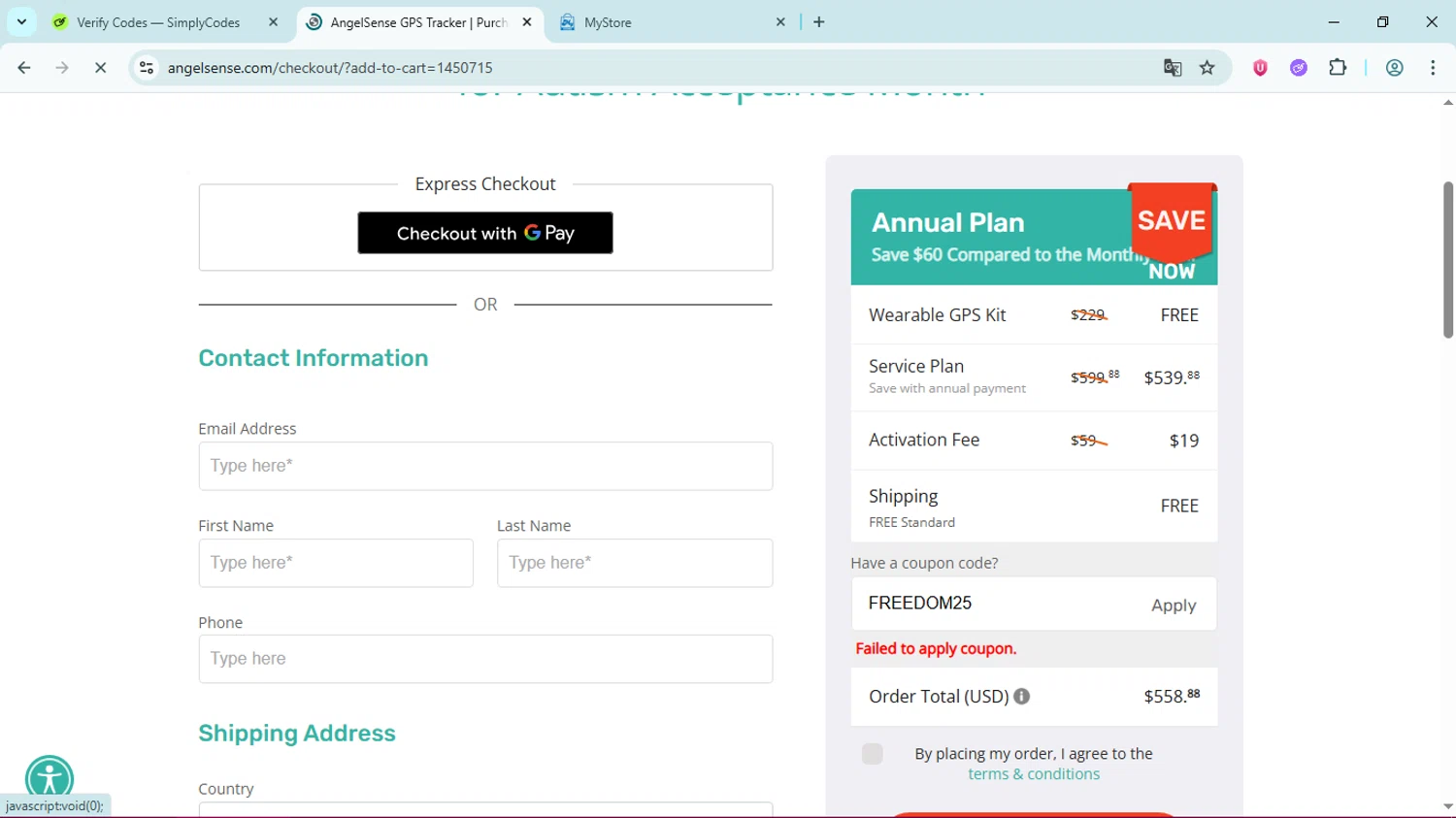Close the AngelSense GPS Tracker tab
The image size is (1456, 818).
point(527,21)
